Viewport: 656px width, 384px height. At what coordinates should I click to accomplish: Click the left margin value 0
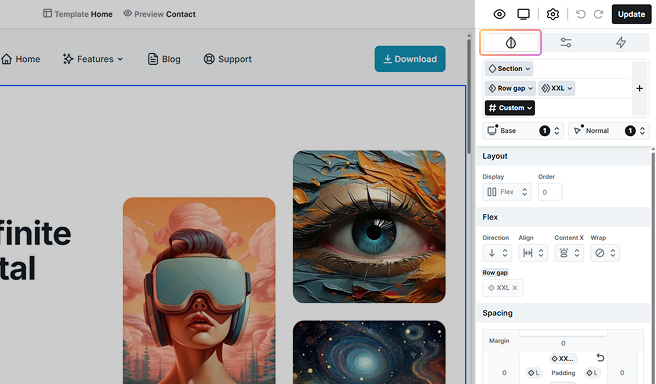coord(504,373)
